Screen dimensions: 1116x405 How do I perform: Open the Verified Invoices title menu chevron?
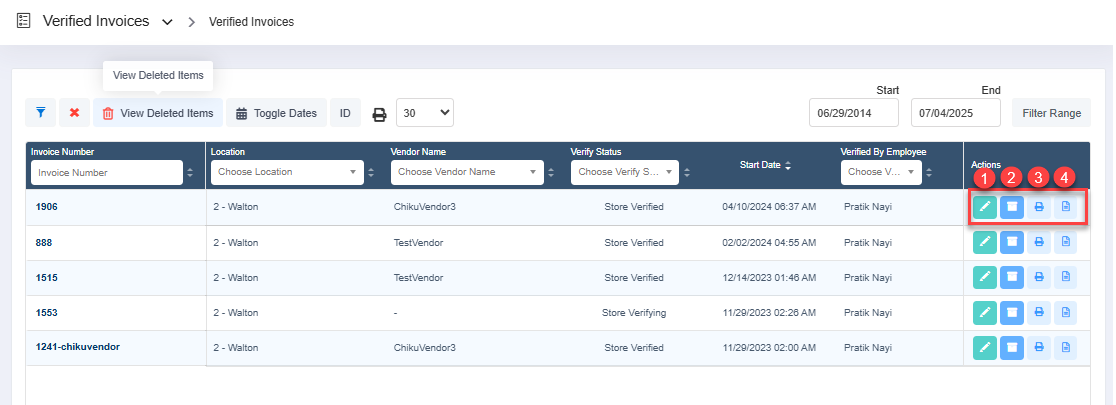[x=167, y=22]
